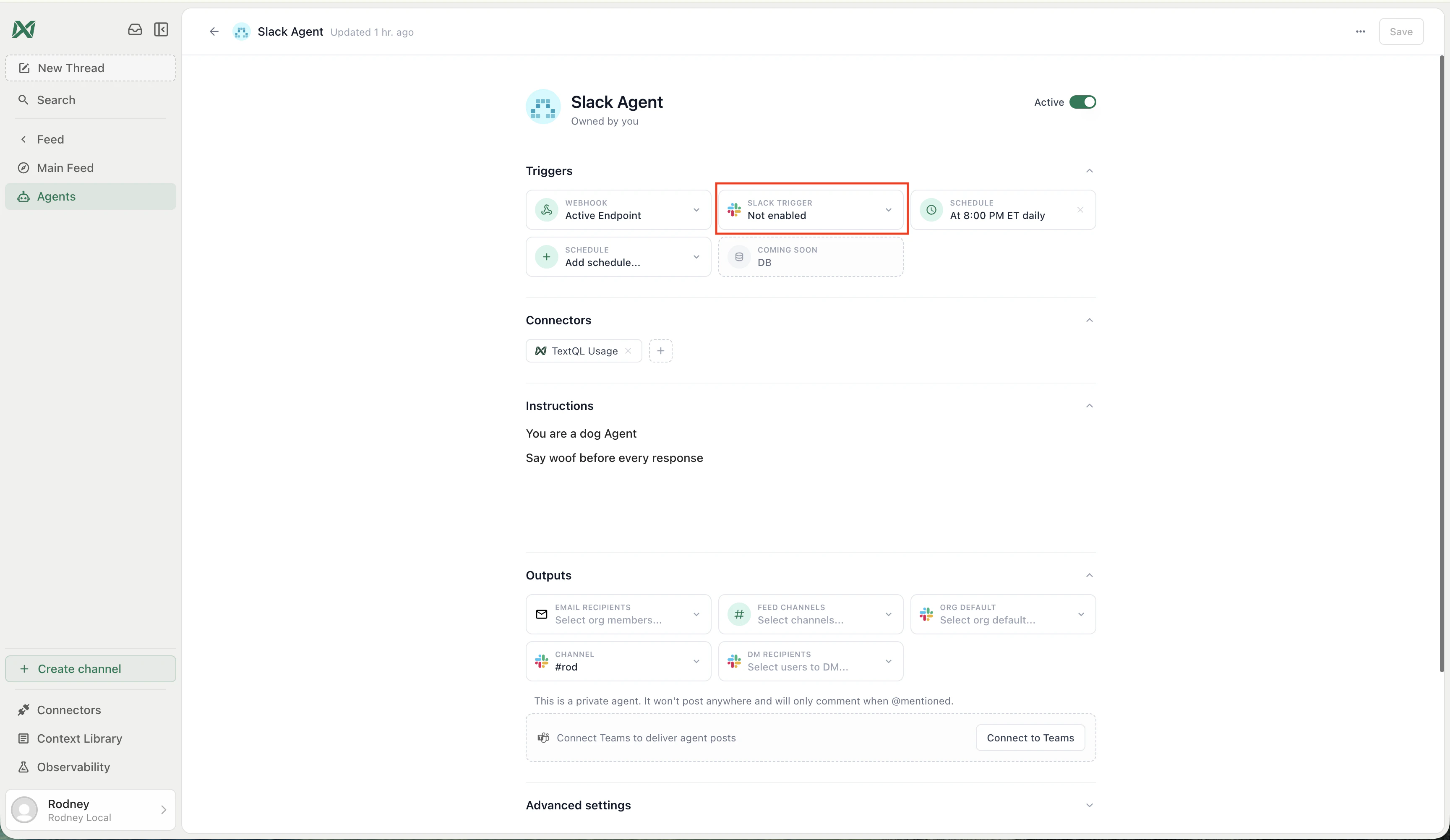
Task: Expand the Advanced settings section
Action: [x=1089, y=806]
